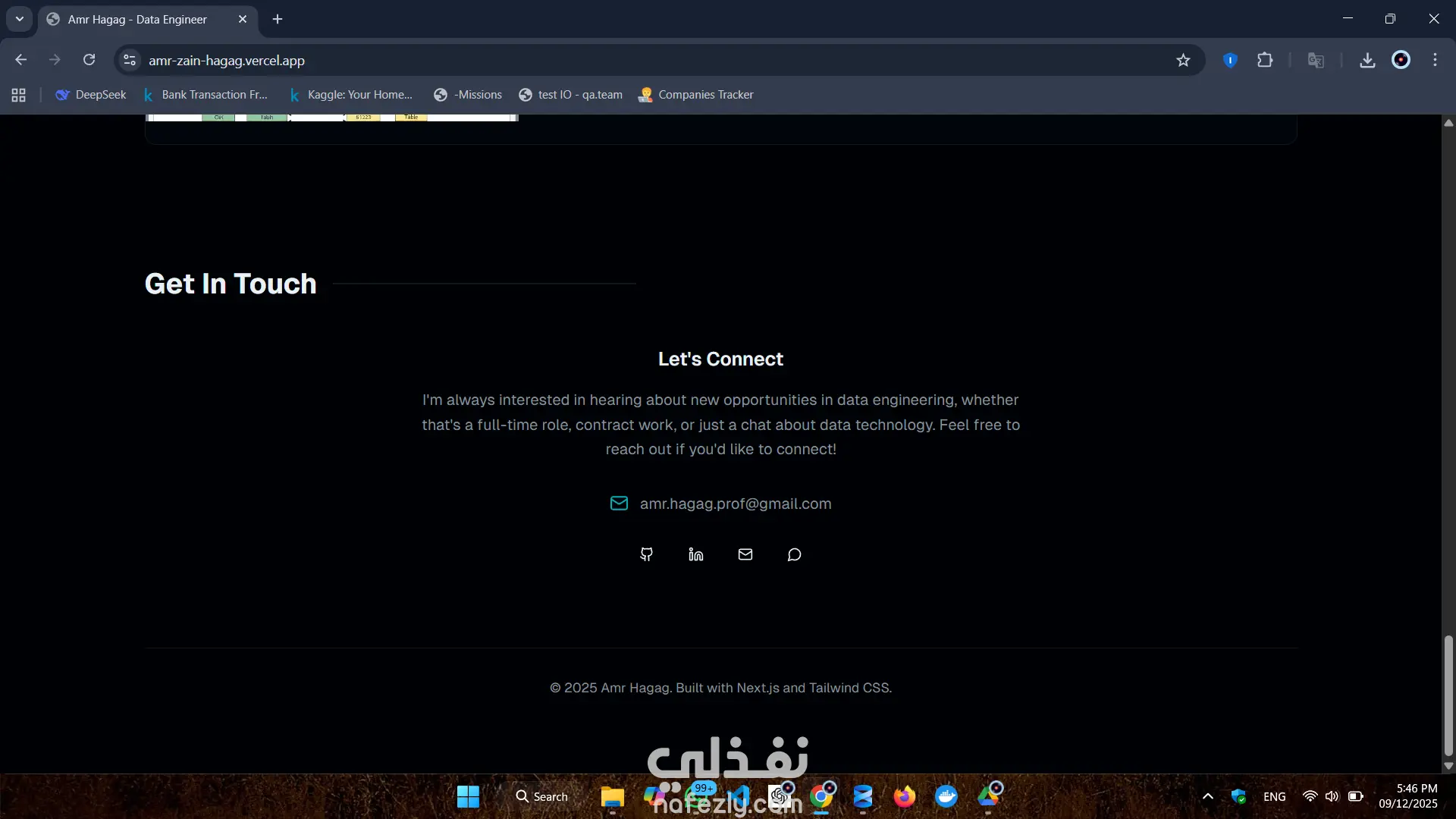Open a new browser tab
This screenshot has width=1456, height=819.
coord(278,19)
